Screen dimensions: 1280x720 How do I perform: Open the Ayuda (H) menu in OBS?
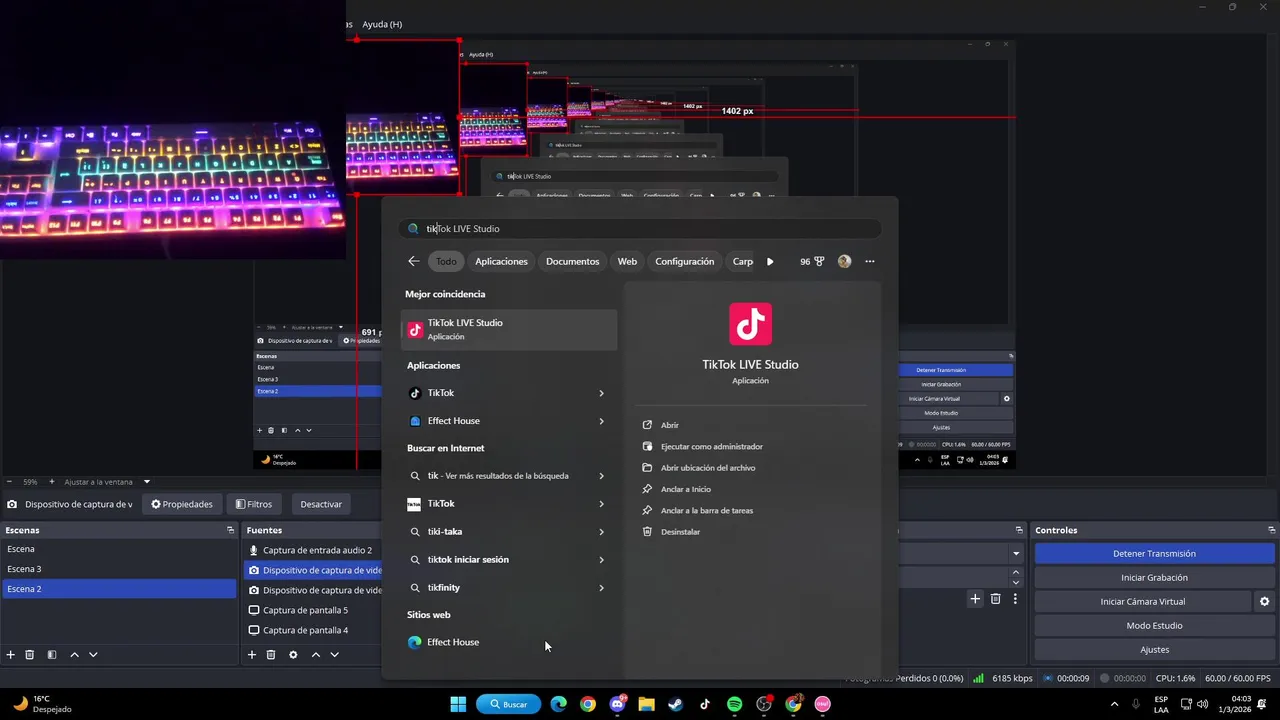[x=382, y=24]
